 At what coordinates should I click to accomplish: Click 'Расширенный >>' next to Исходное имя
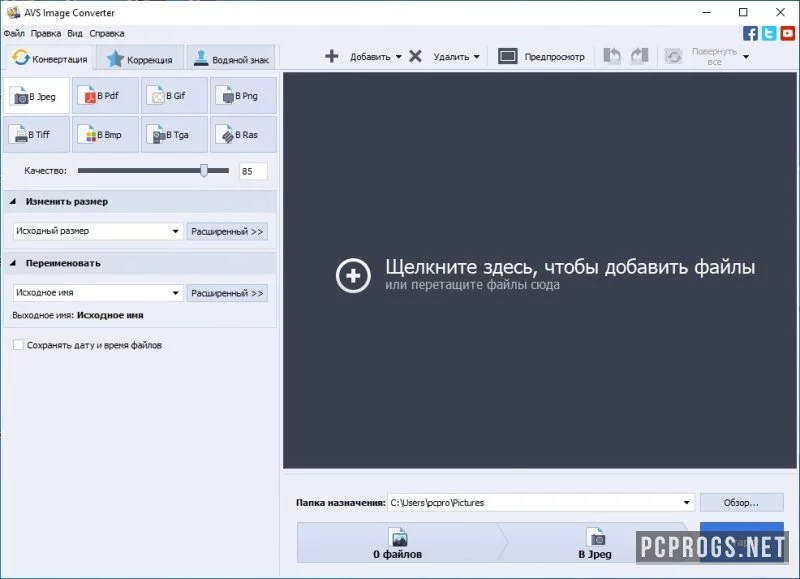pos(227,293)
